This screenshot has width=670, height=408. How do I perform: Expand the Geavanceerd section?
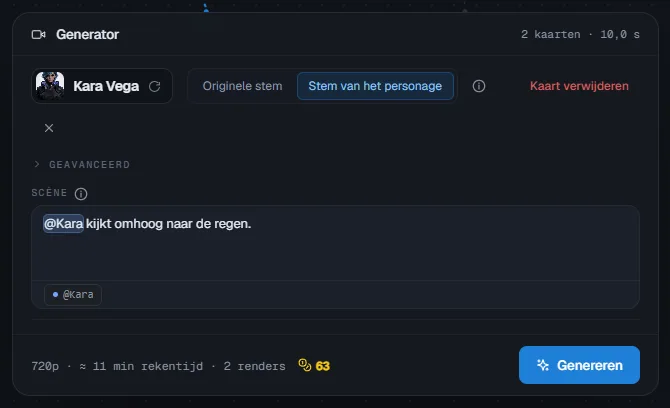tap(82, 164)
